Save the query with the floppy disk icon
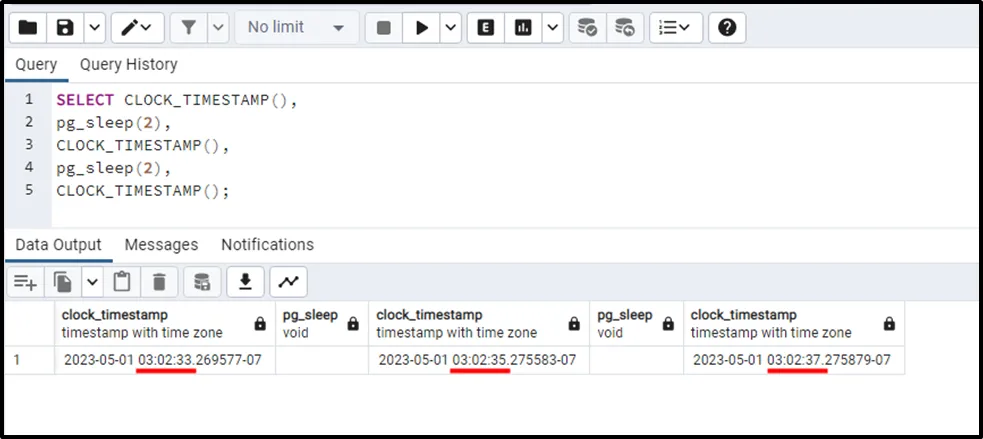Screen dimensions: 983x439 pyautogui.click(x=65, y=28)
